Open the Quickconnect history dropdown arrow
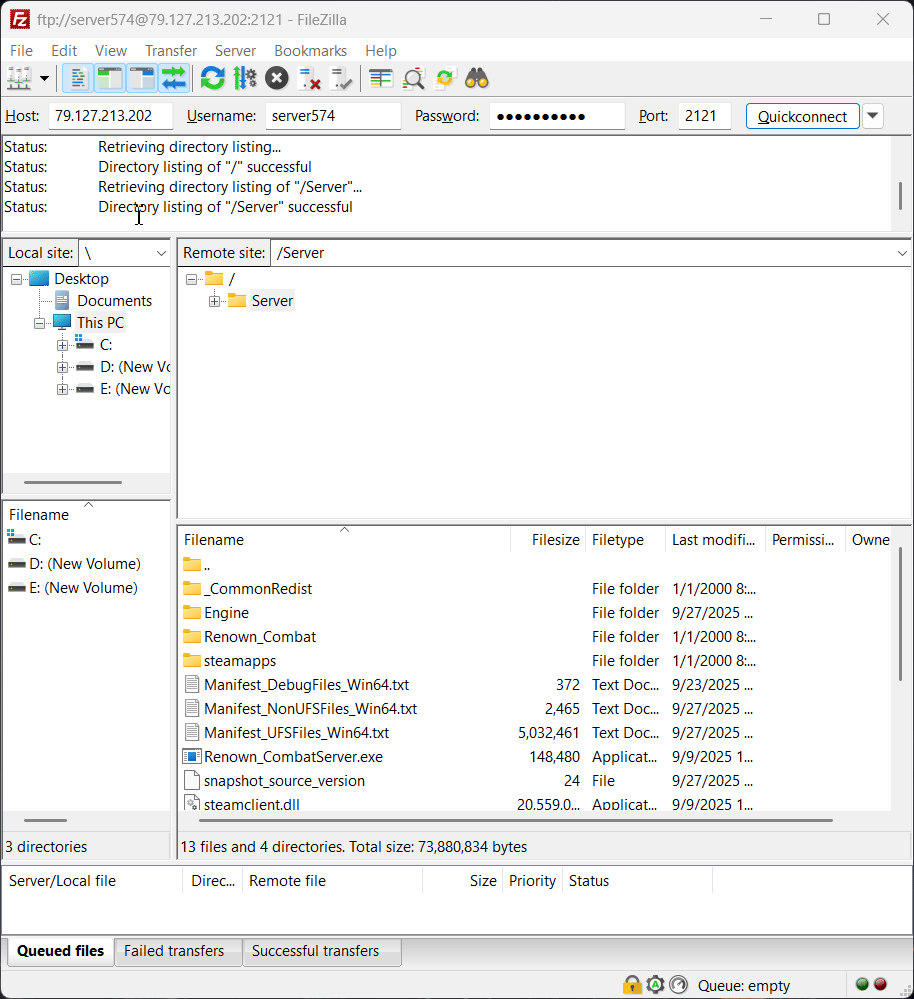 [873, 116]
